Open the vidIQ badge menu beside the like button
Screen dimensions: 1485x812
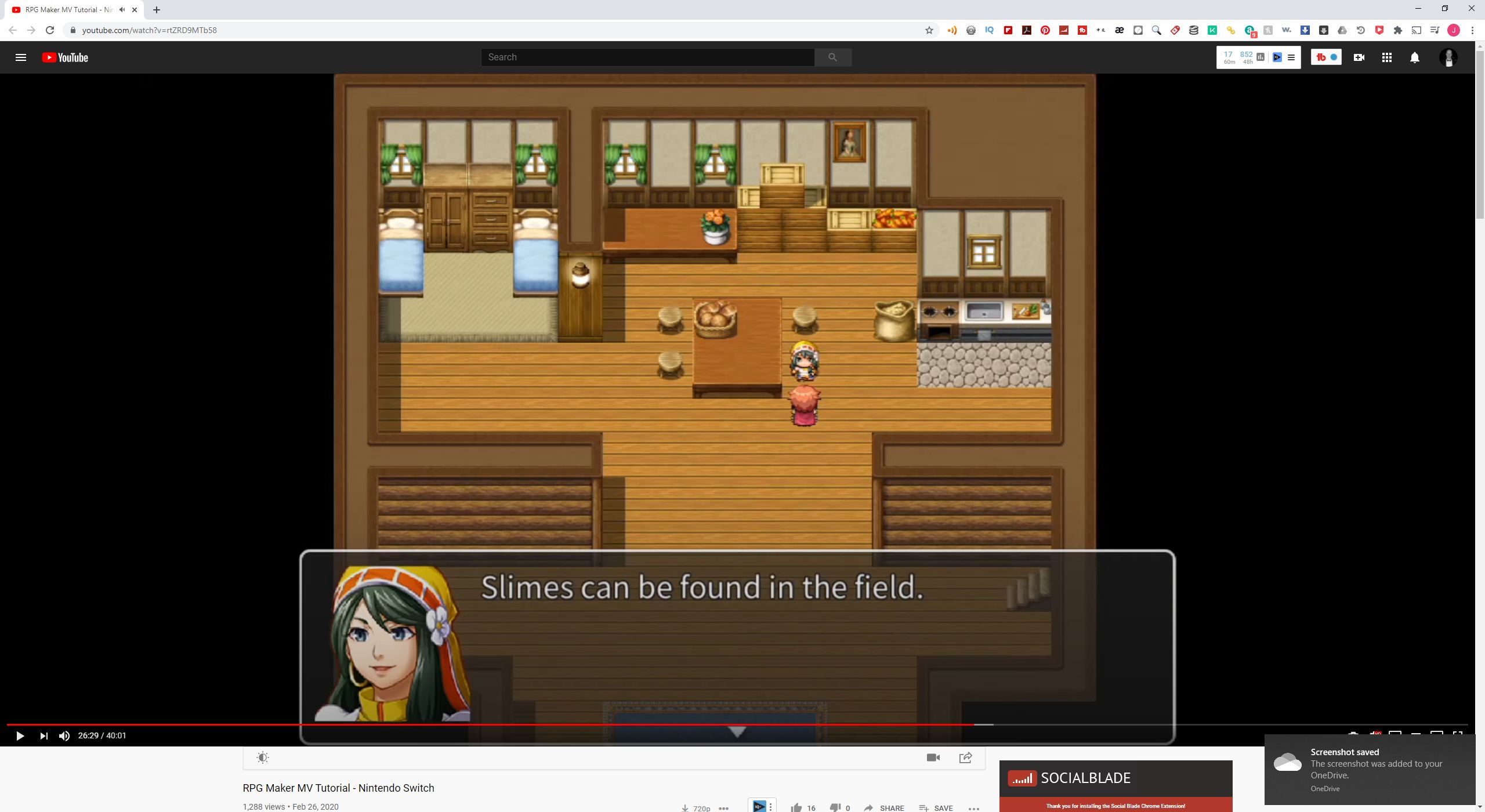click(762, 806)
